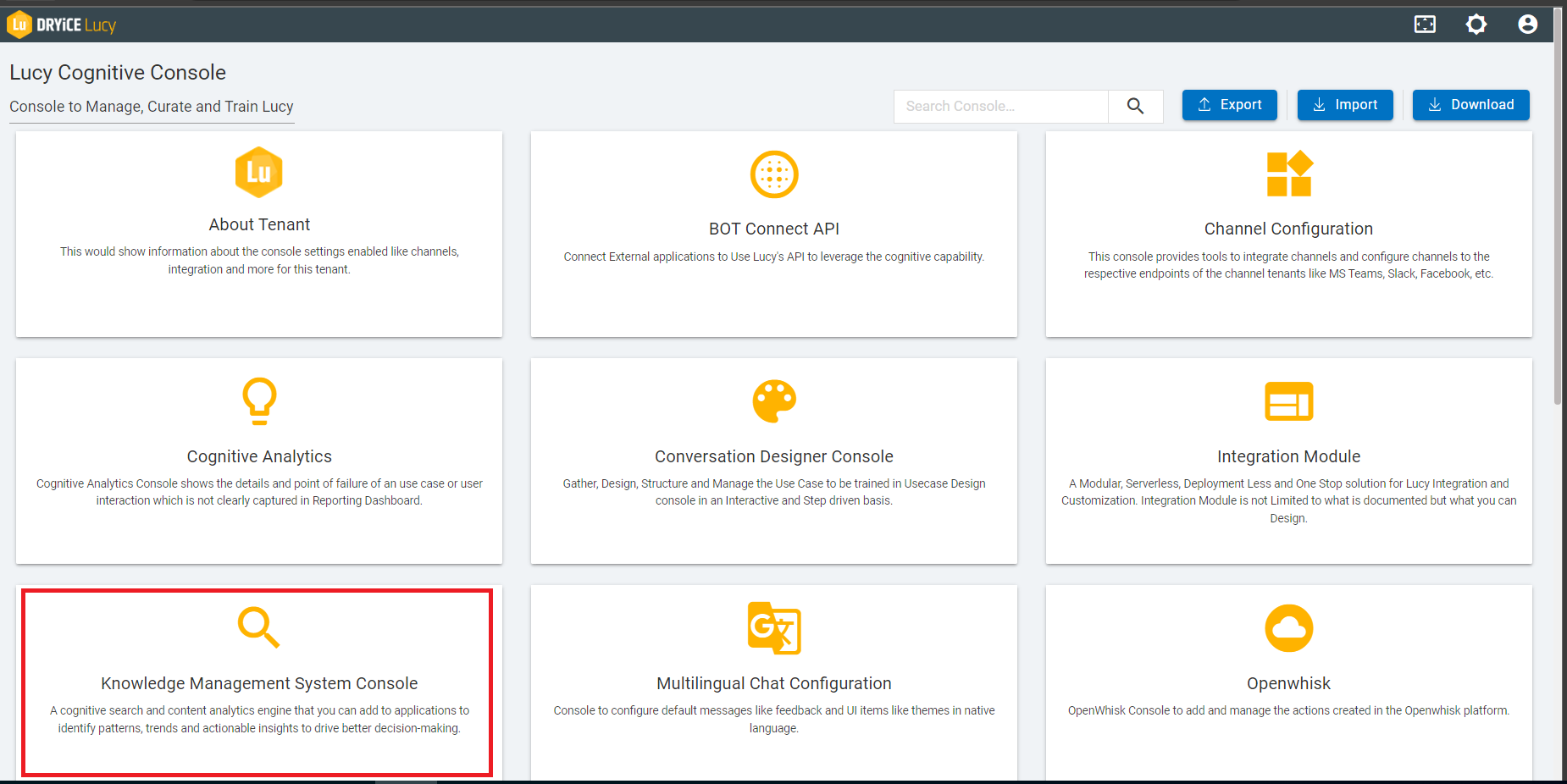Click the Cognitive Analytics description text

point(259,492)
